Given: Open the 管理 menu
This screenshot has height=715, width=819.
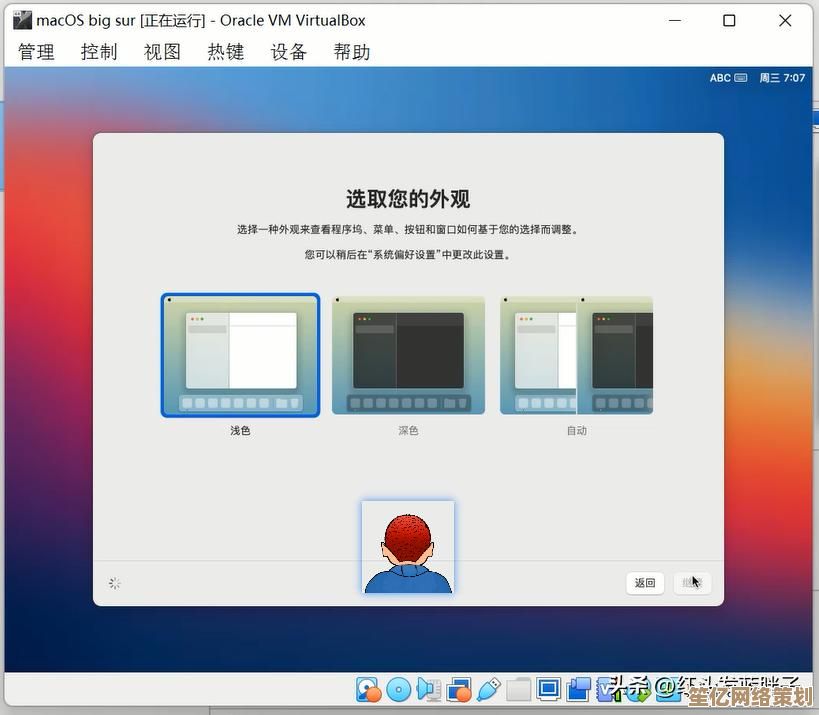Looking at the screenshot, I should coord(37,52).
